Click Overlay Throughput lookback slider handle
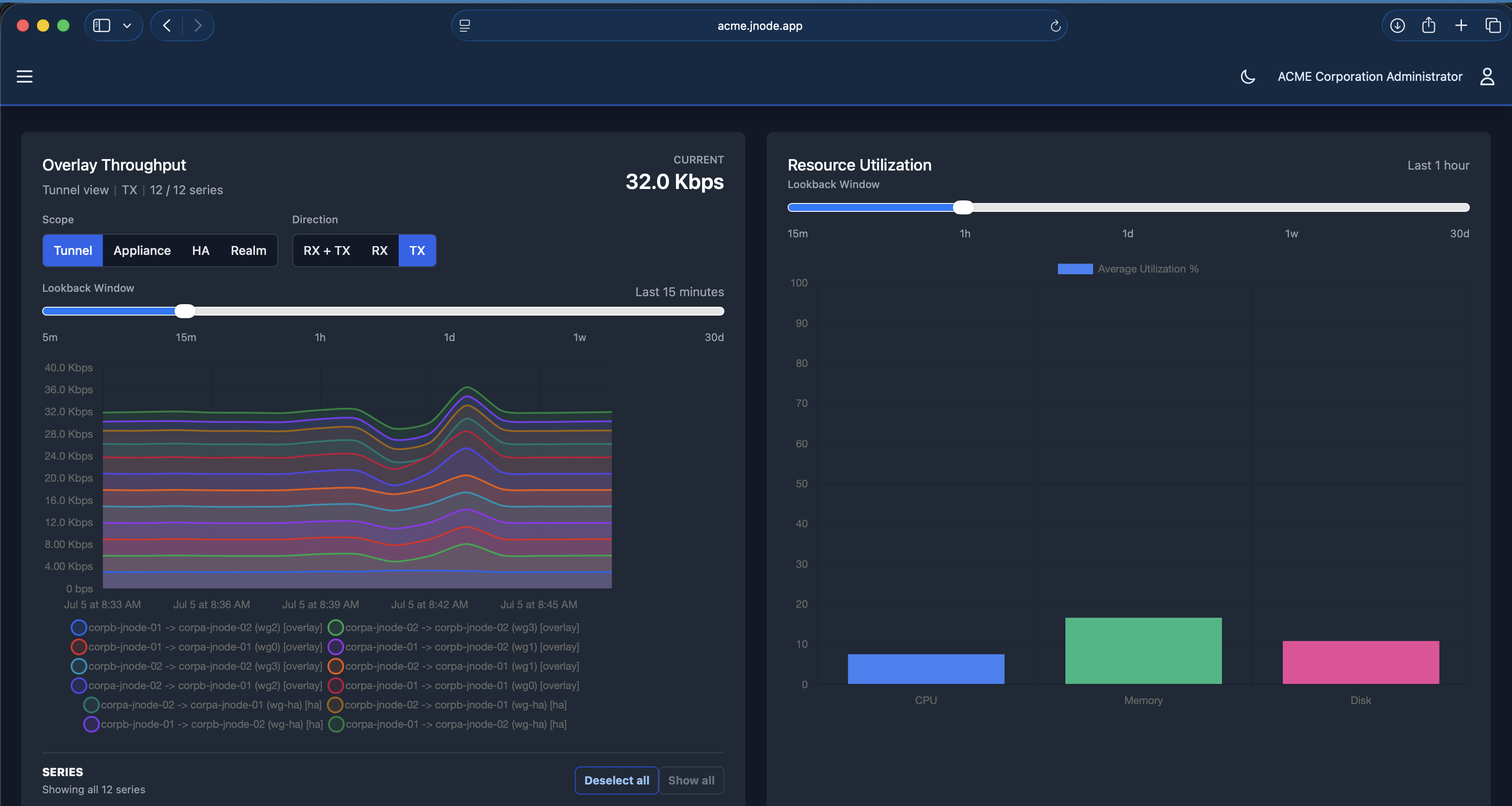Screen dimensions: 1512x806 [185, 311]
